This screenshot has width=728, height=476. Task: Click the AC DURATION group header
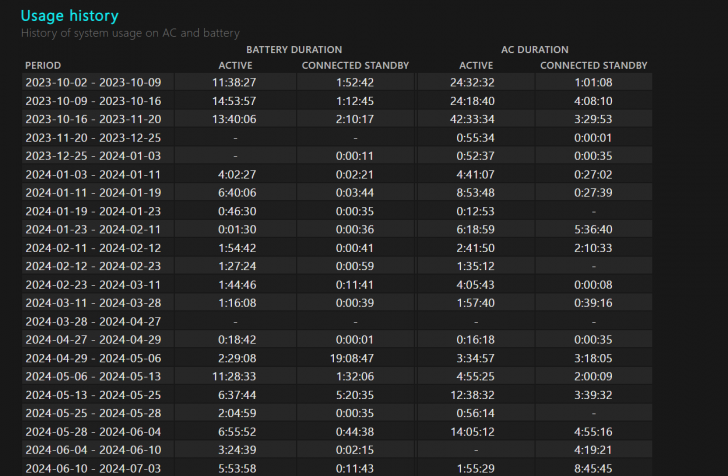click(535, 49)
